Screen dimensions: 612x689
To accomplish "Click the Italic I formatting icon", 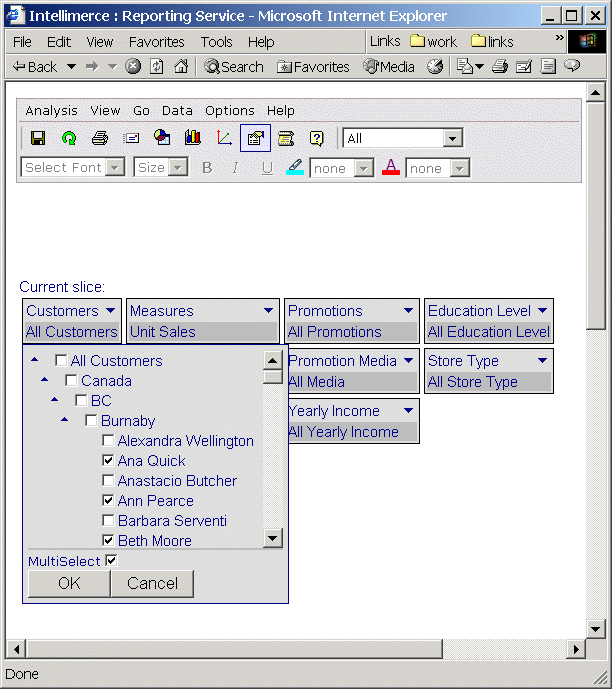I will pyautogui.click(x=236, y=168).
